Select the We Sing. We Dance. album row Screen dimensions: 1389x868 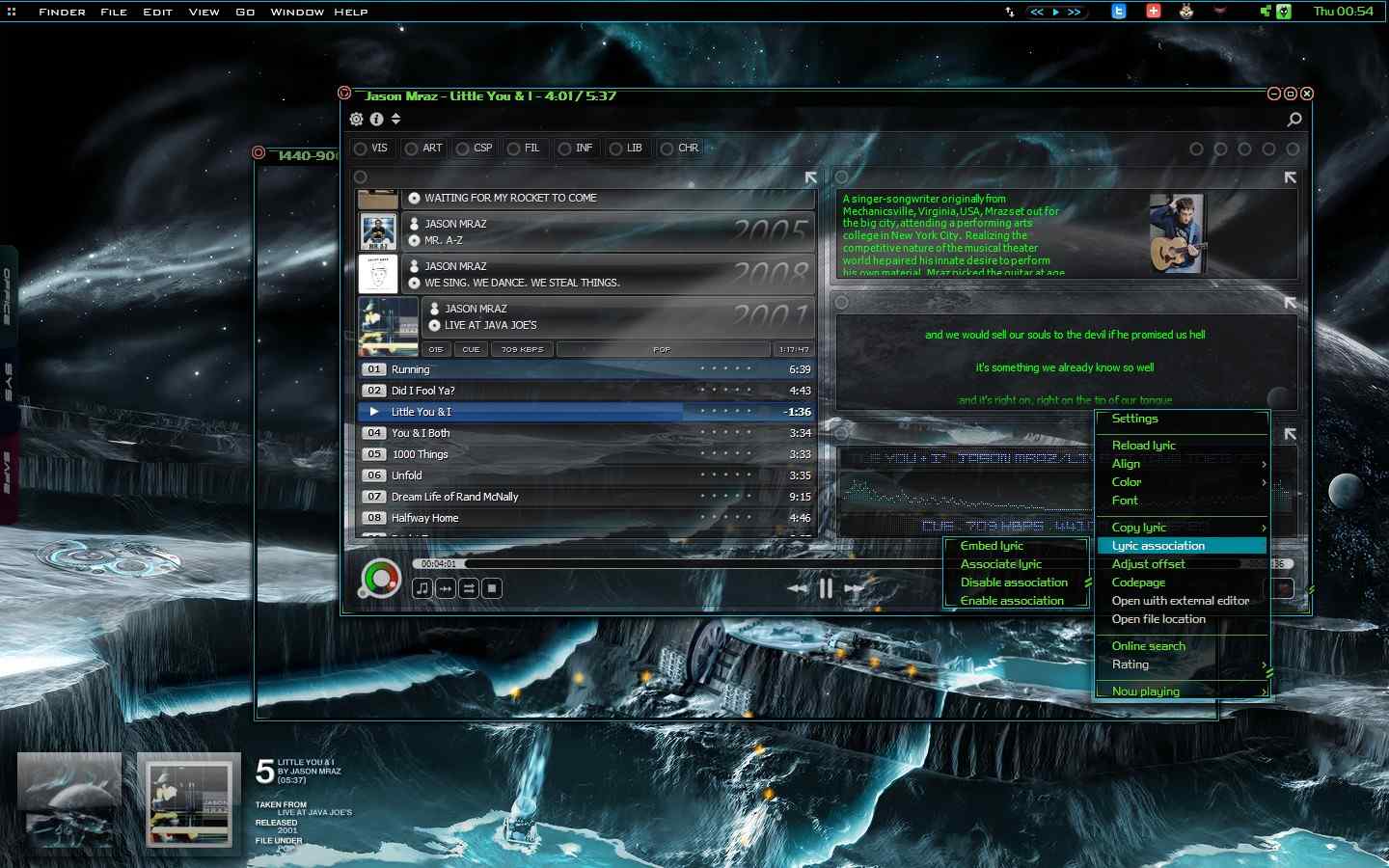coord(586,275)
